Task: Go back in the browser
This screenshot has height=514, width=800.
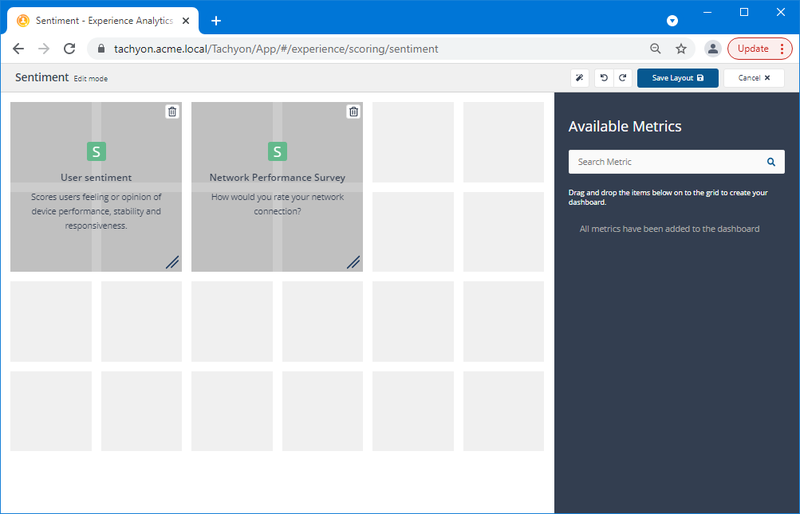Action: point(18,49)
